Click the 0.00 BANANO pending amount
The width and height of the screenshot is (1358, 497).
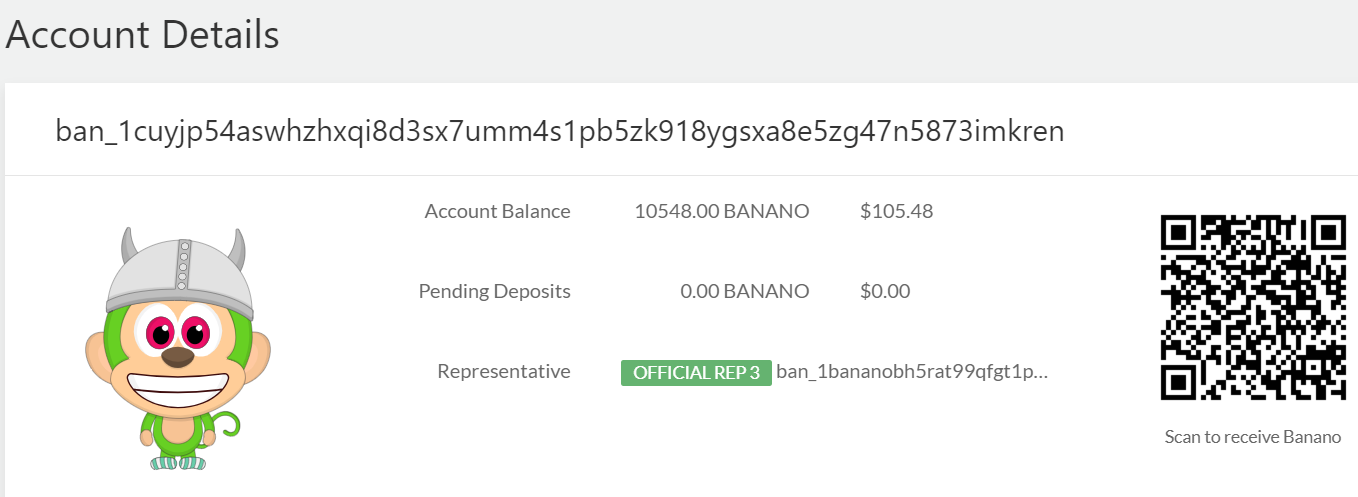click(x=744, y=292)
